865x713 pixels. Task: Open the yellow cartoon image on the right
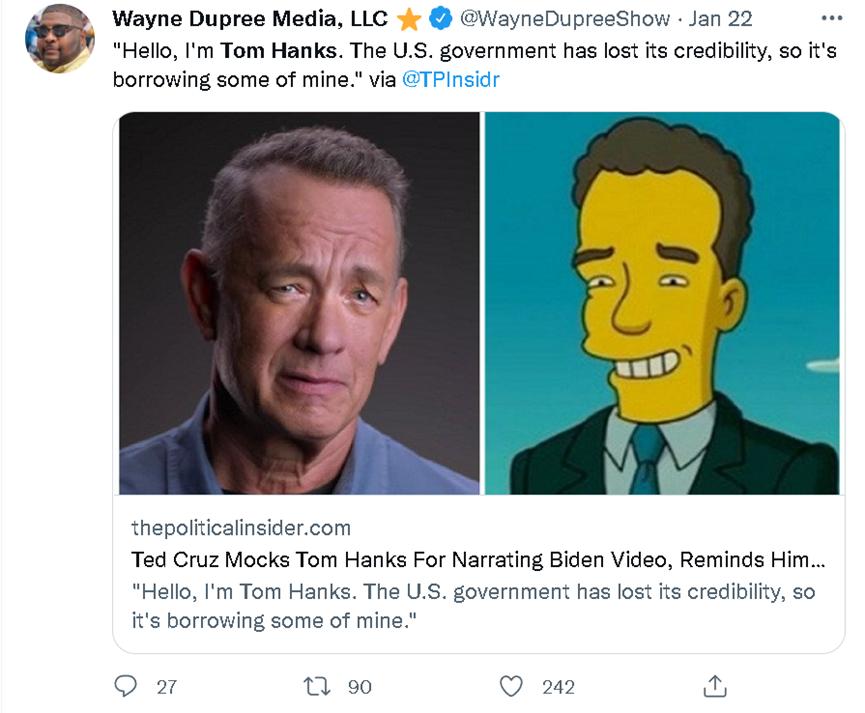click(x=662, y=303)
